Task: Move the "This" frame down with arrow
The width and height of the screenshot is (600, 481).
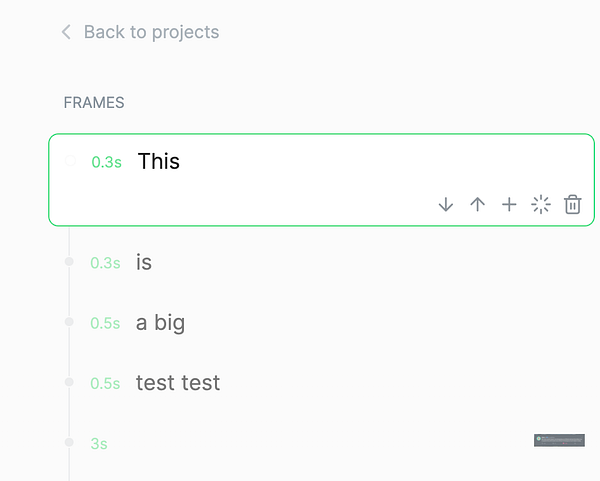Action: (x=446, y=205)
